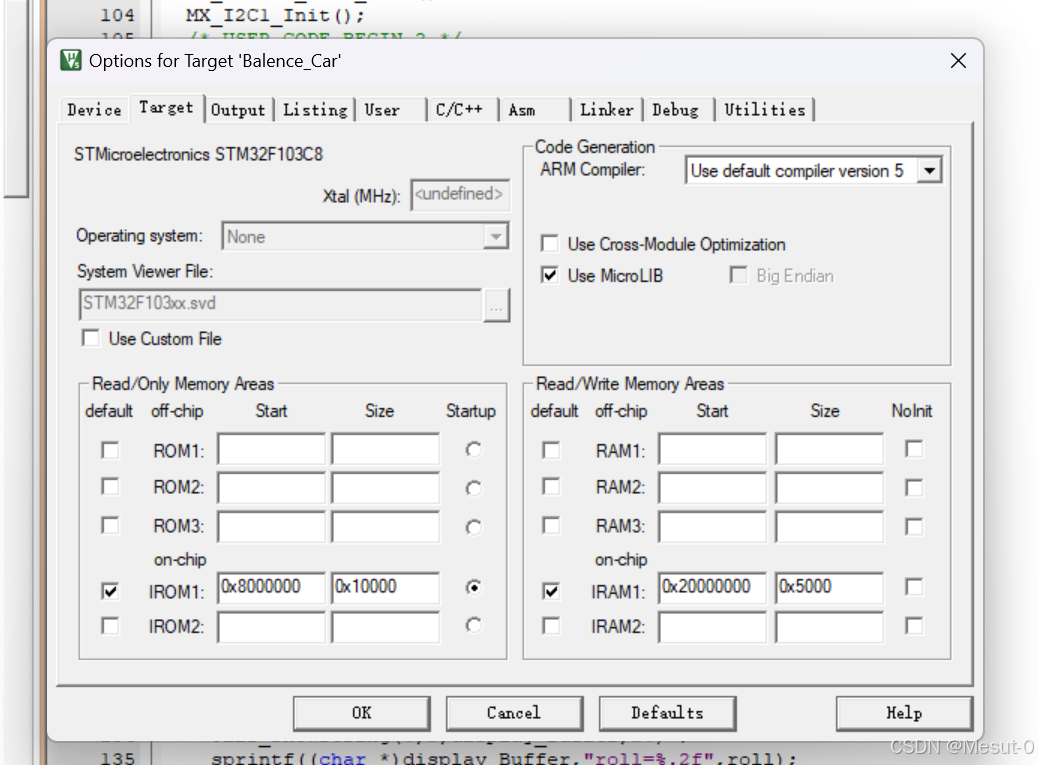Toggle the Big Endian checkbox
This screenshot has width=1038, height=765.
pyautogui.click(x=738, y=275)
